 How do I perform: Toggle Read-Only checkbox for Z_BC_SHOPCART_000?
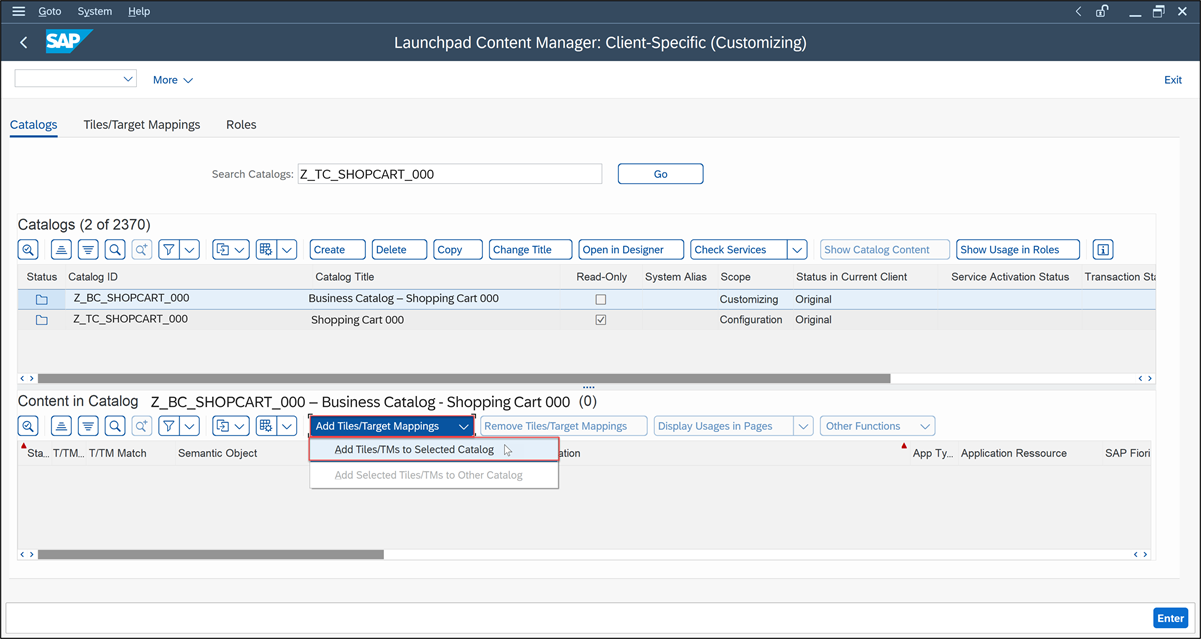tap(601, 299)
